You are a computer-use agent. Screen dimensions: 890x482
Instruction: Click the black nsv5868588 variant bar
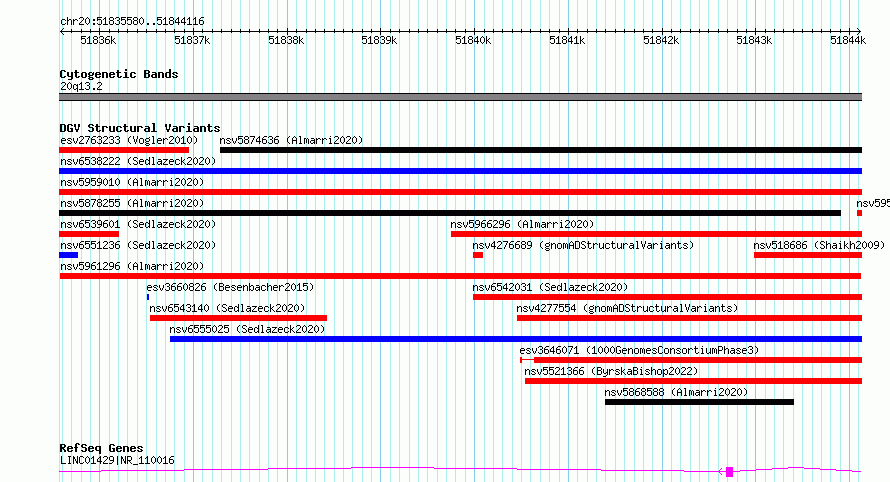[x=699, y=402]
